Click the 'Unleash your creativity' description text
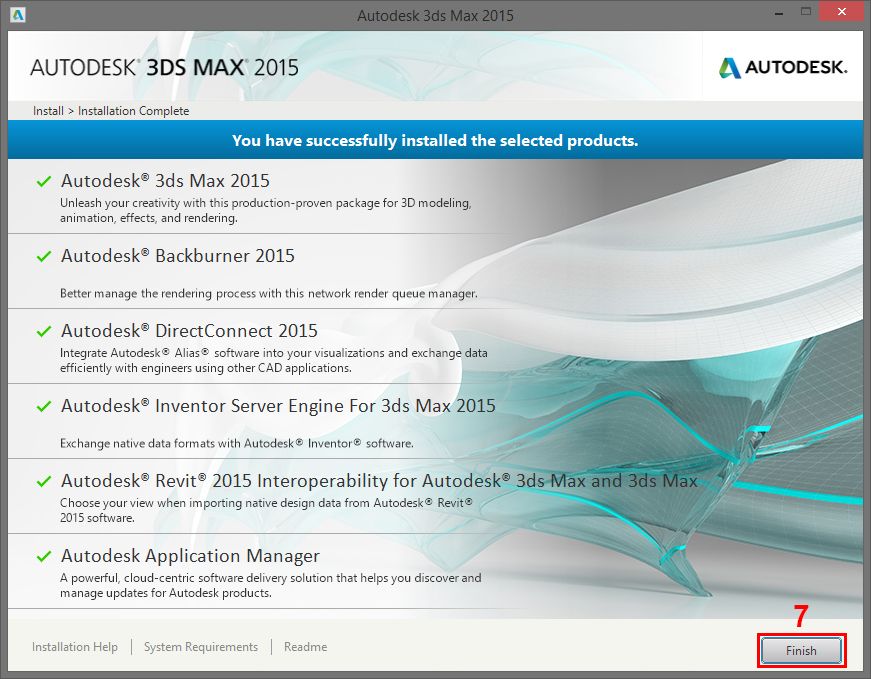Screen dimensions: 871x679 (266, 210)
